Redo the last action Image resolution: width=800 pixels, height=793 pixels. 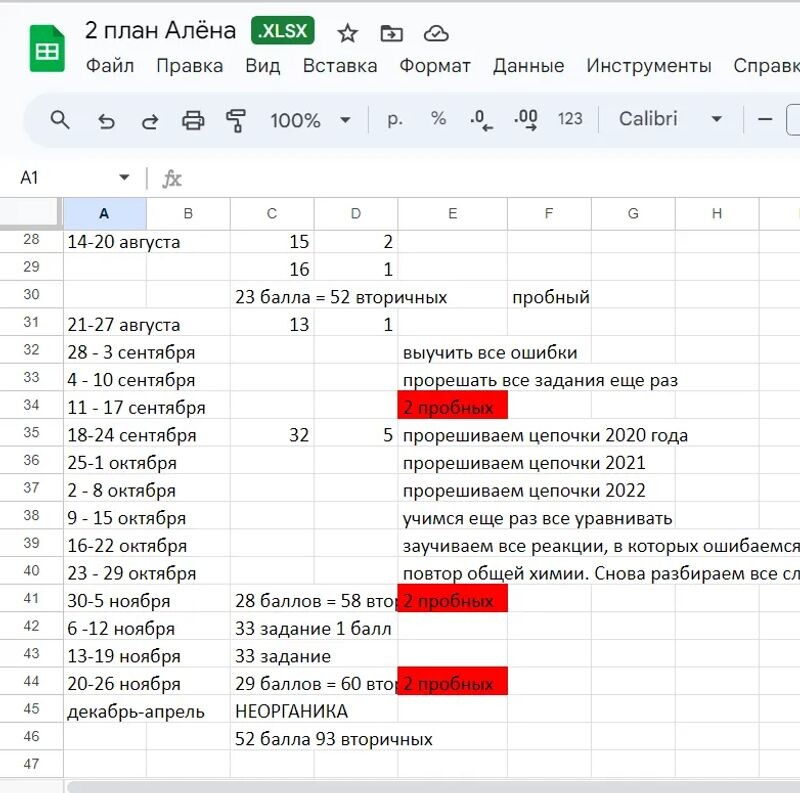(x=150, y=120)
